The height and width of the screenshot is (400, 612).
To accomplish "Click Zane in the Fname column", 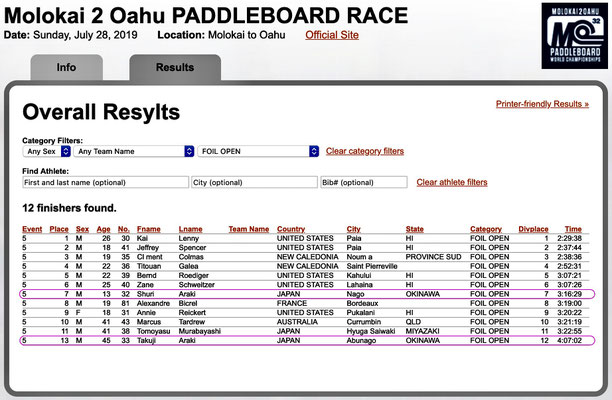I will [x=145, y=285].
